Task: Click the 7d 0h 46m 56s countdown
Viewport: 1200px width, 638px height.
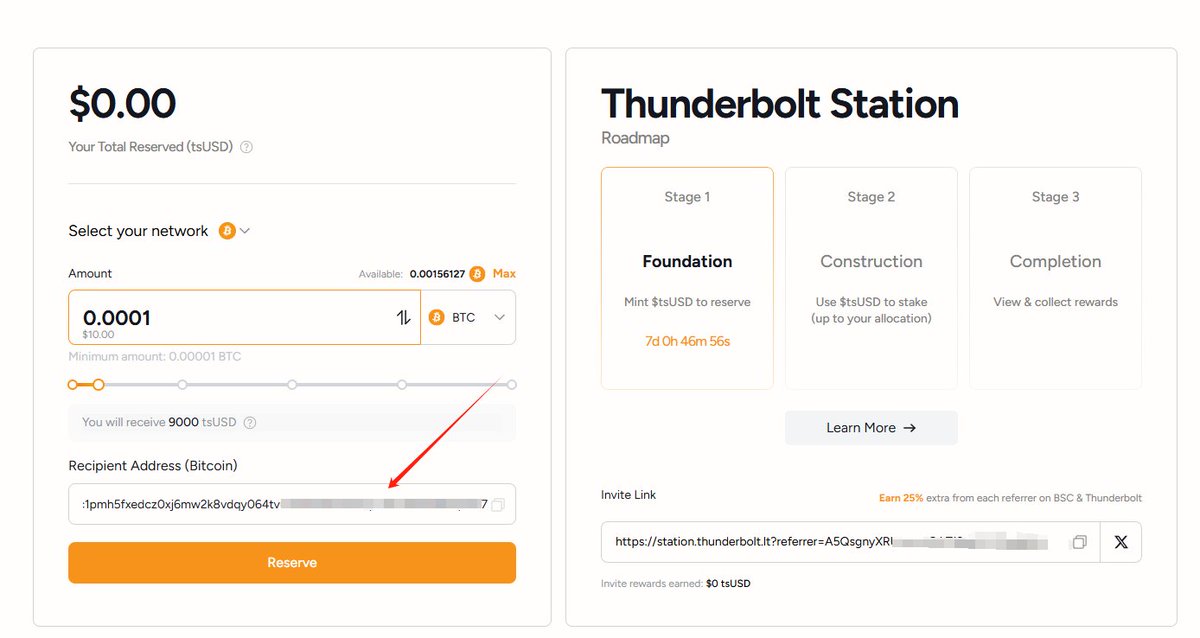Action: 687,341
